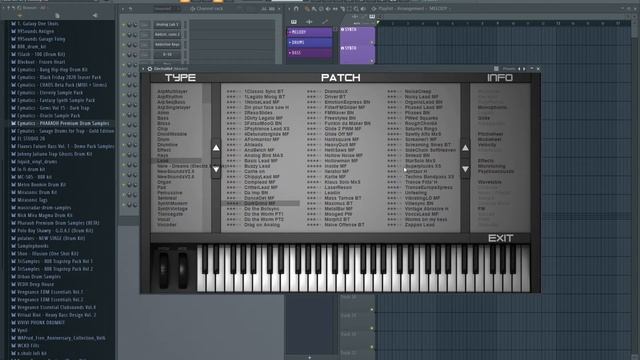The height and width of the screenshot is (360, 640).
Task: Select the Bass type in TYPE list
Action: (x=163, y=118)
